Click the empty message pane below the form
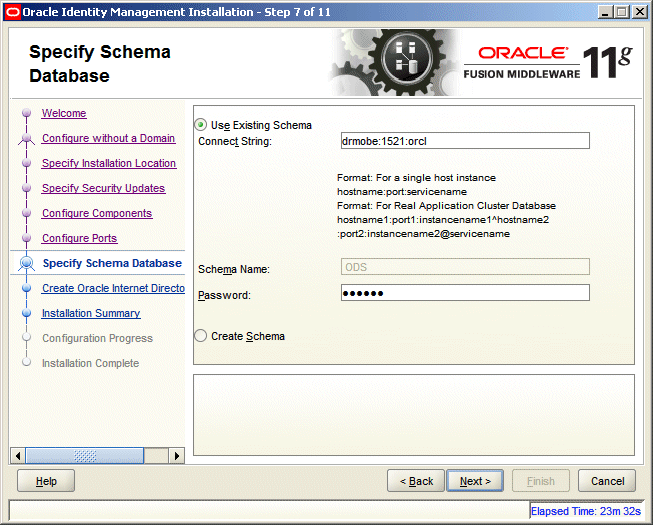Screen dimensions: 653x525 [414, 415]
